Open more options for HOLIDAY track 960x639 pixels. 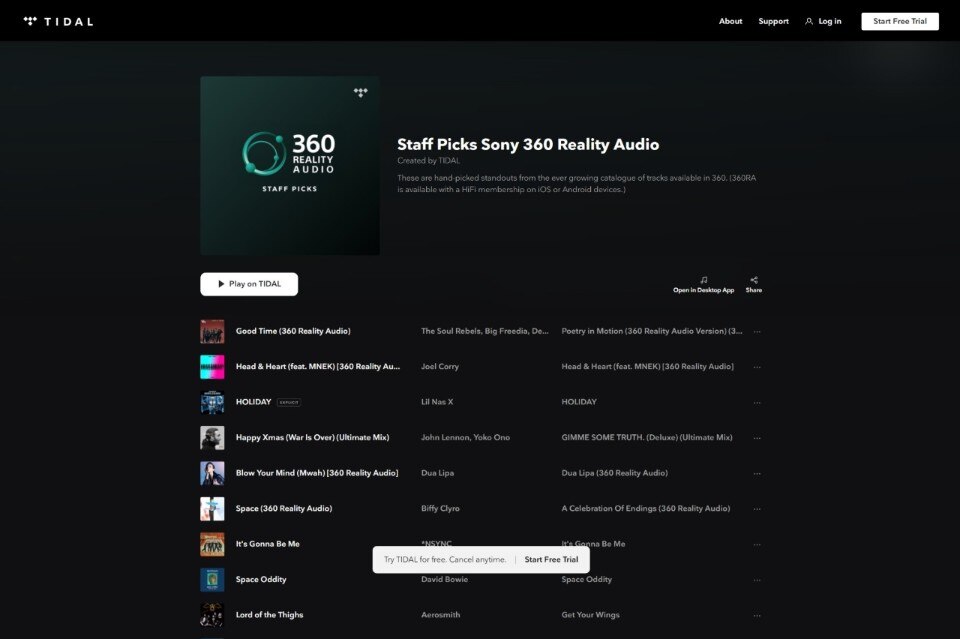pyautogui.click(x=757, y=403)
